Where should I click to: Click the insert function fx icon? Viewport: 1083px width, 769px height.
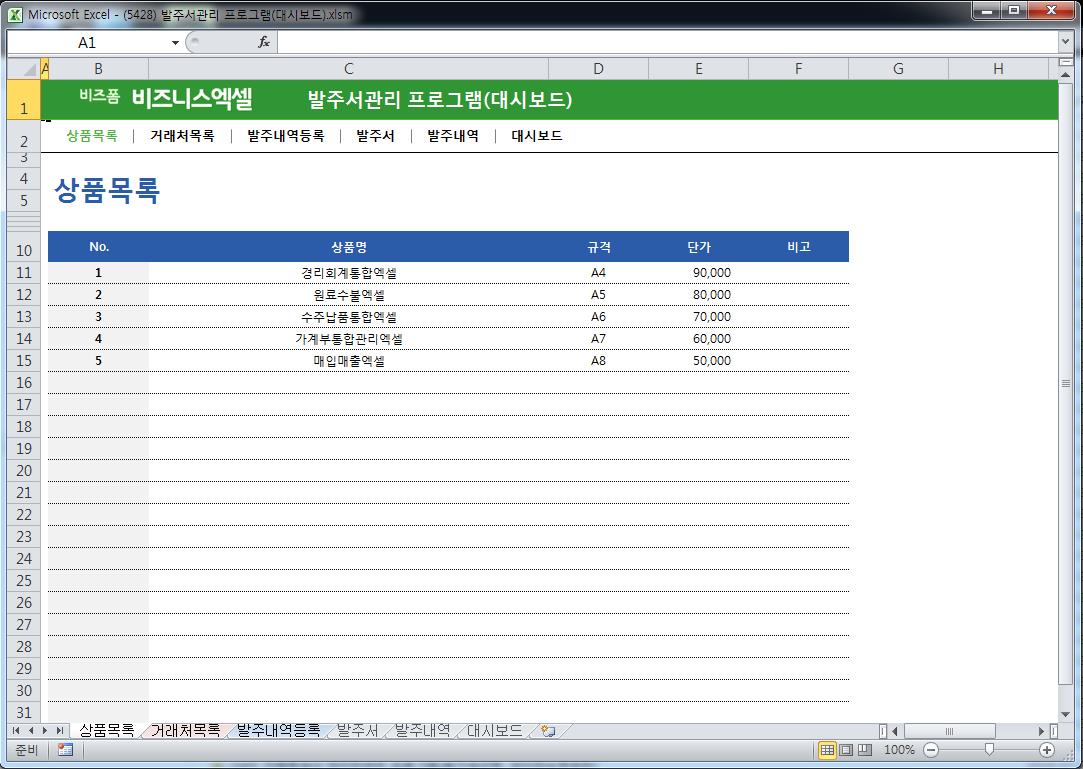click(x=263, y=42)
